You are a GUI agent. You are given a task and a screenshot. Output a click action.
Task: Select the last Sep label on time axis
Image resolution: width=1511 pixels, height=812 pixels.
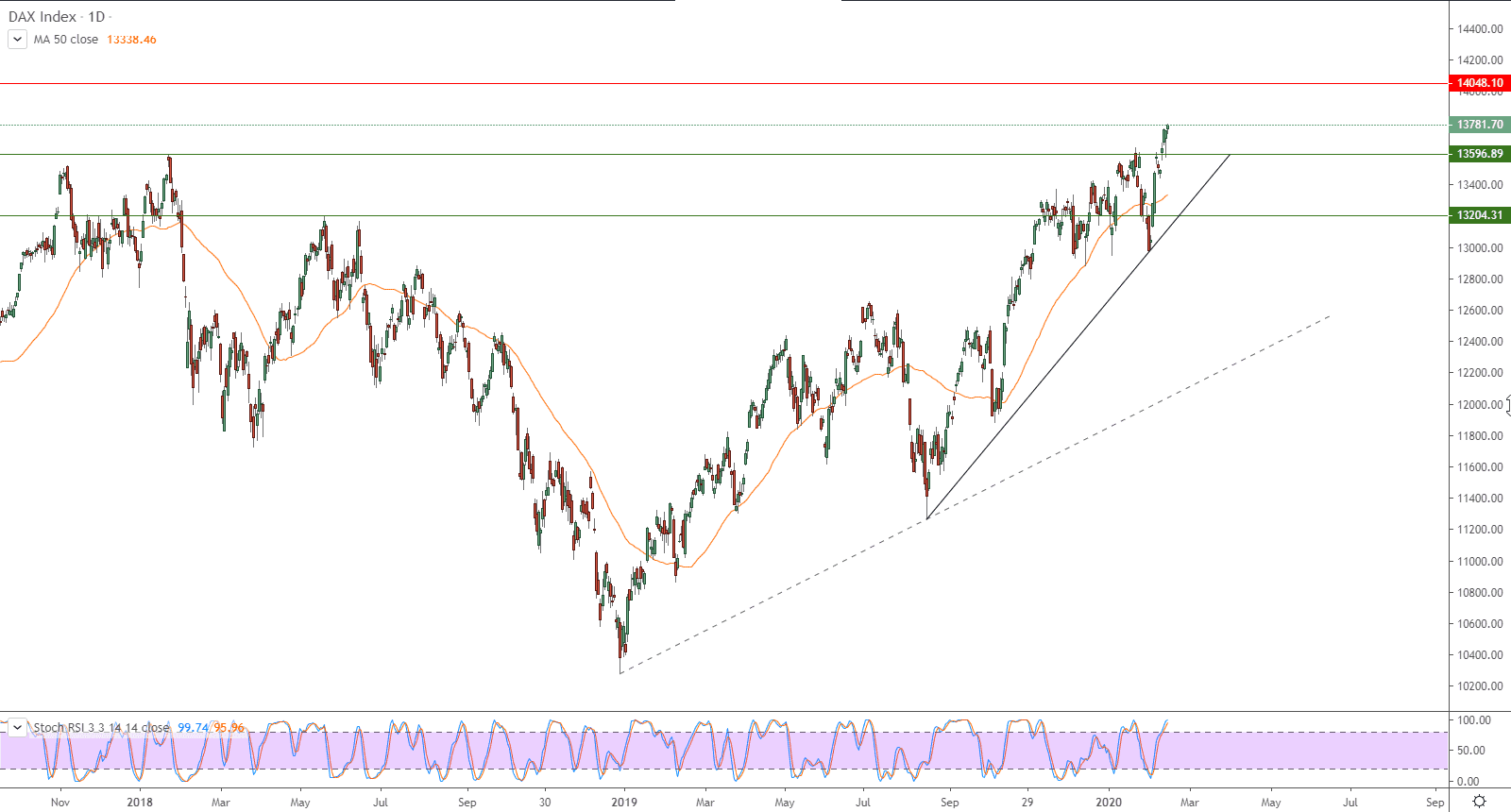(1435, 803)
